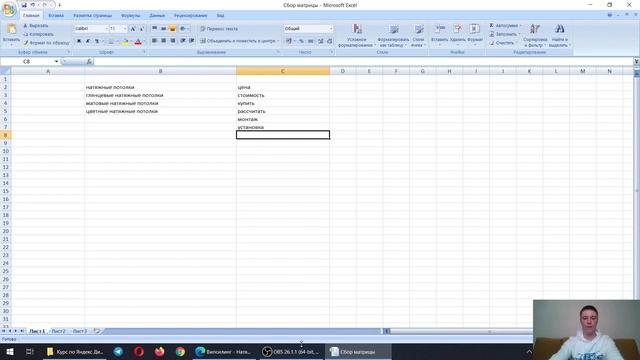Align text to top of cell
Viewport: 640px width, 360px height.
click(154, 29)
